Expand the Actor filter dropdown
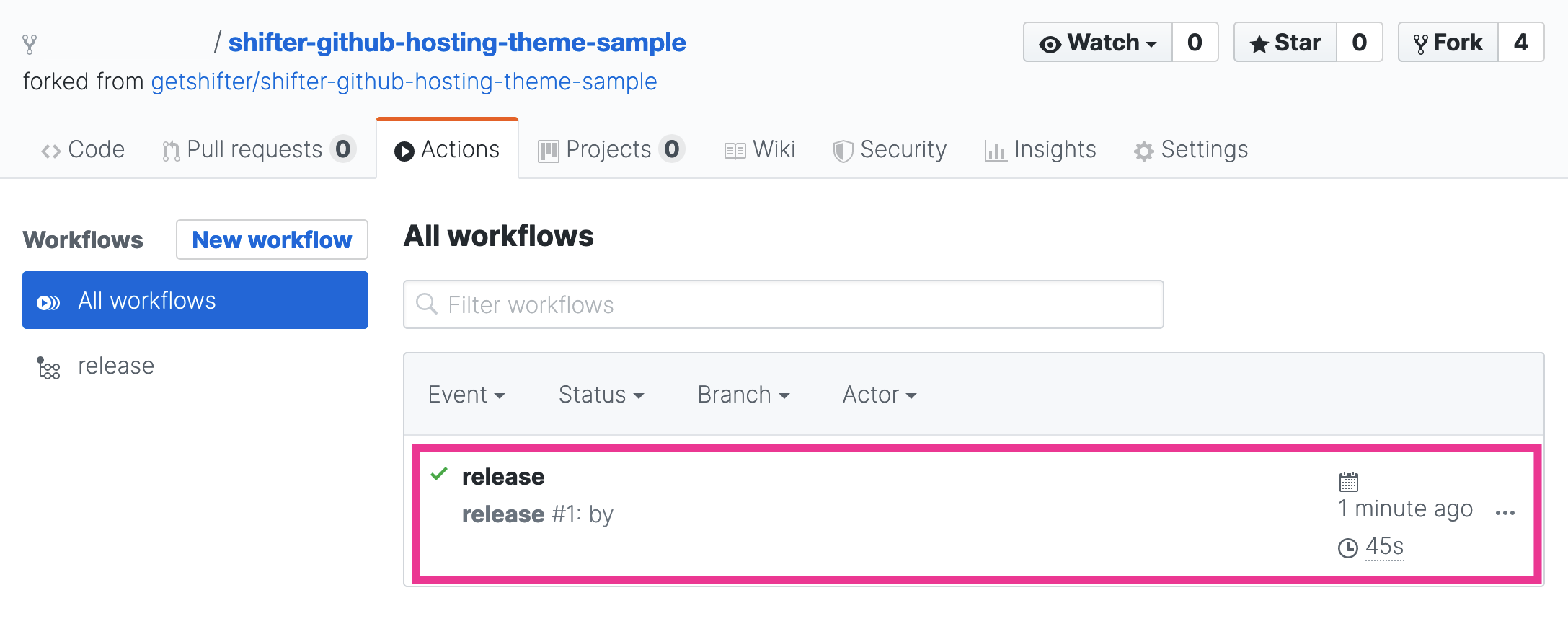Image resolution: width=1568 pixels, height=642 pixels. (880, 395)
